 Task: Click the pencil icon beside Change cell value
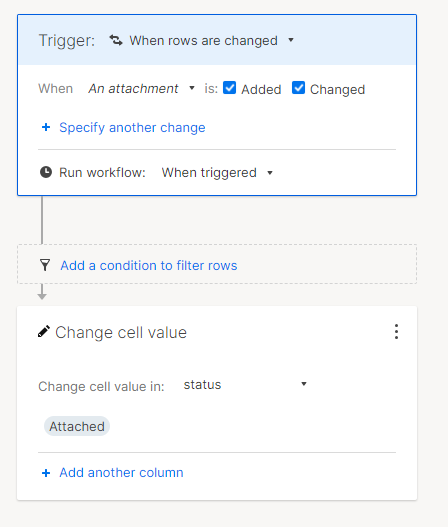[x=44, y=331]
